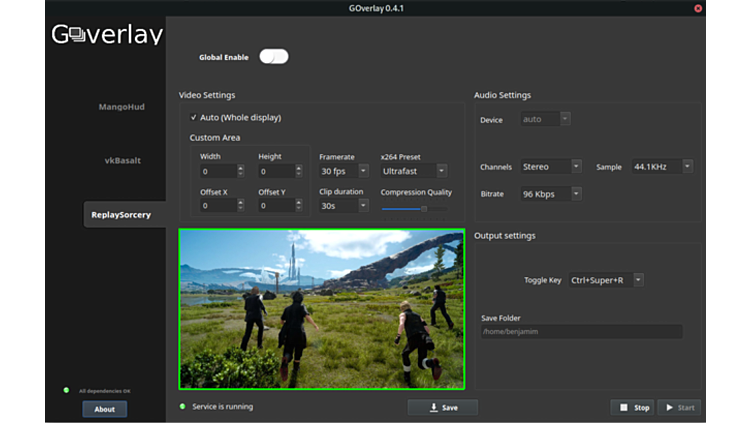Stop the ReplaySorcery service
Viewport: 752px width, 423px height.
tap(634, 407)
